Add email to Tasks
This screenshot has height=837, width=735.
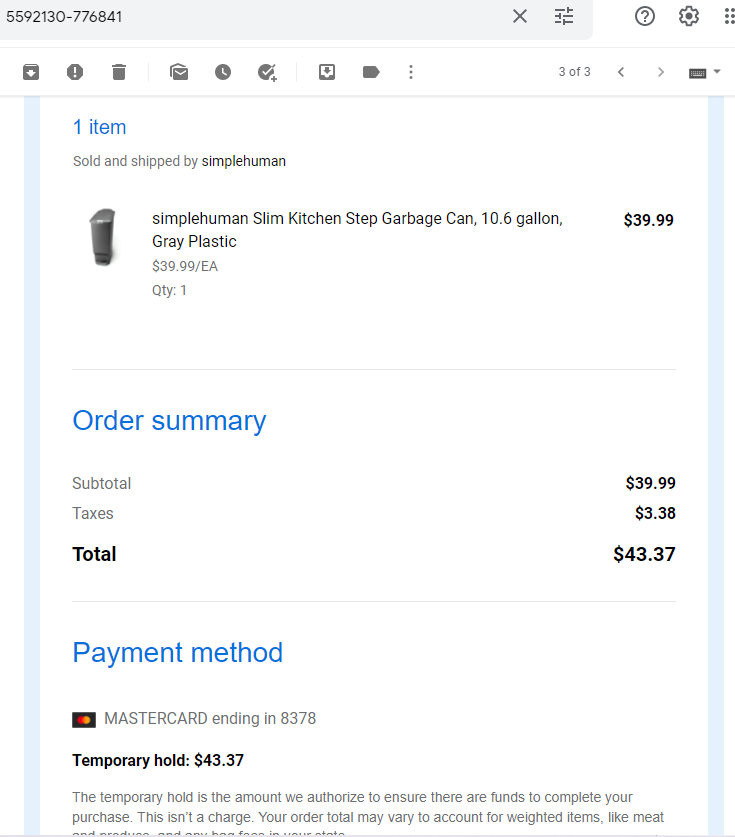click(267, 72)
